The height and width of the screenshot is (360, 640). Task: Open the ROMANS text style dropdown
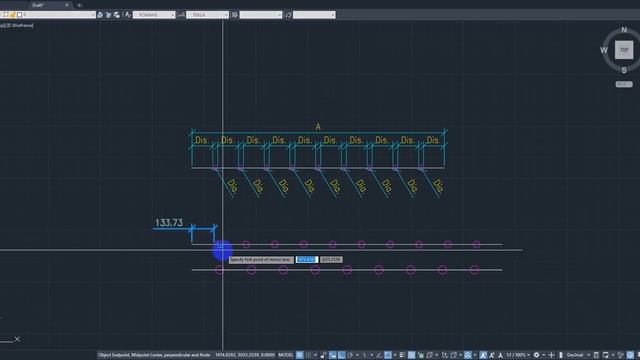pos(154,15)
